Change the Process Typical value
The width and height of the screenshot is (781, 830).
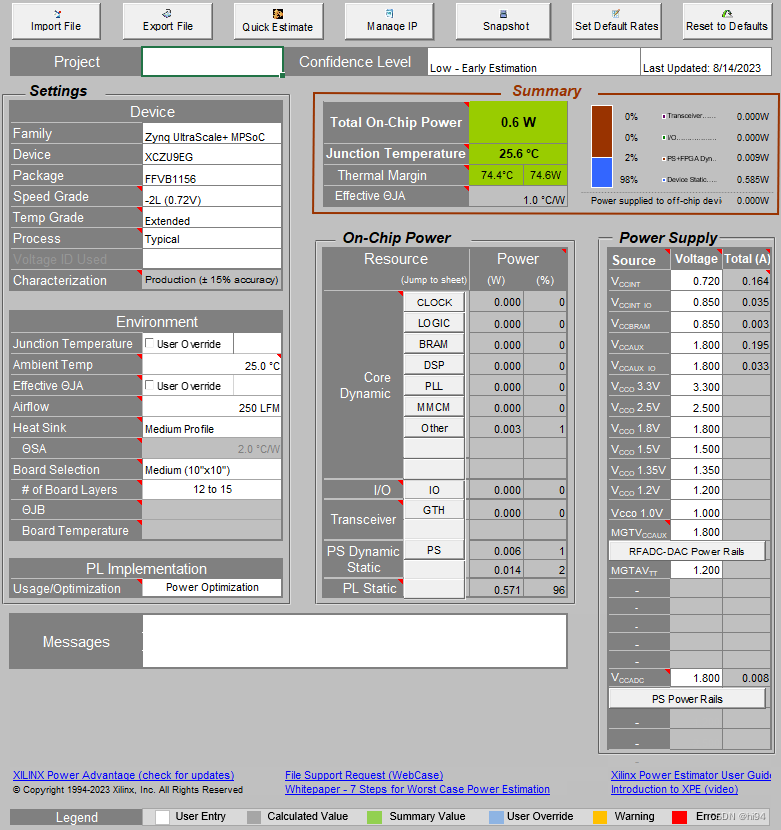coord(212,239)
